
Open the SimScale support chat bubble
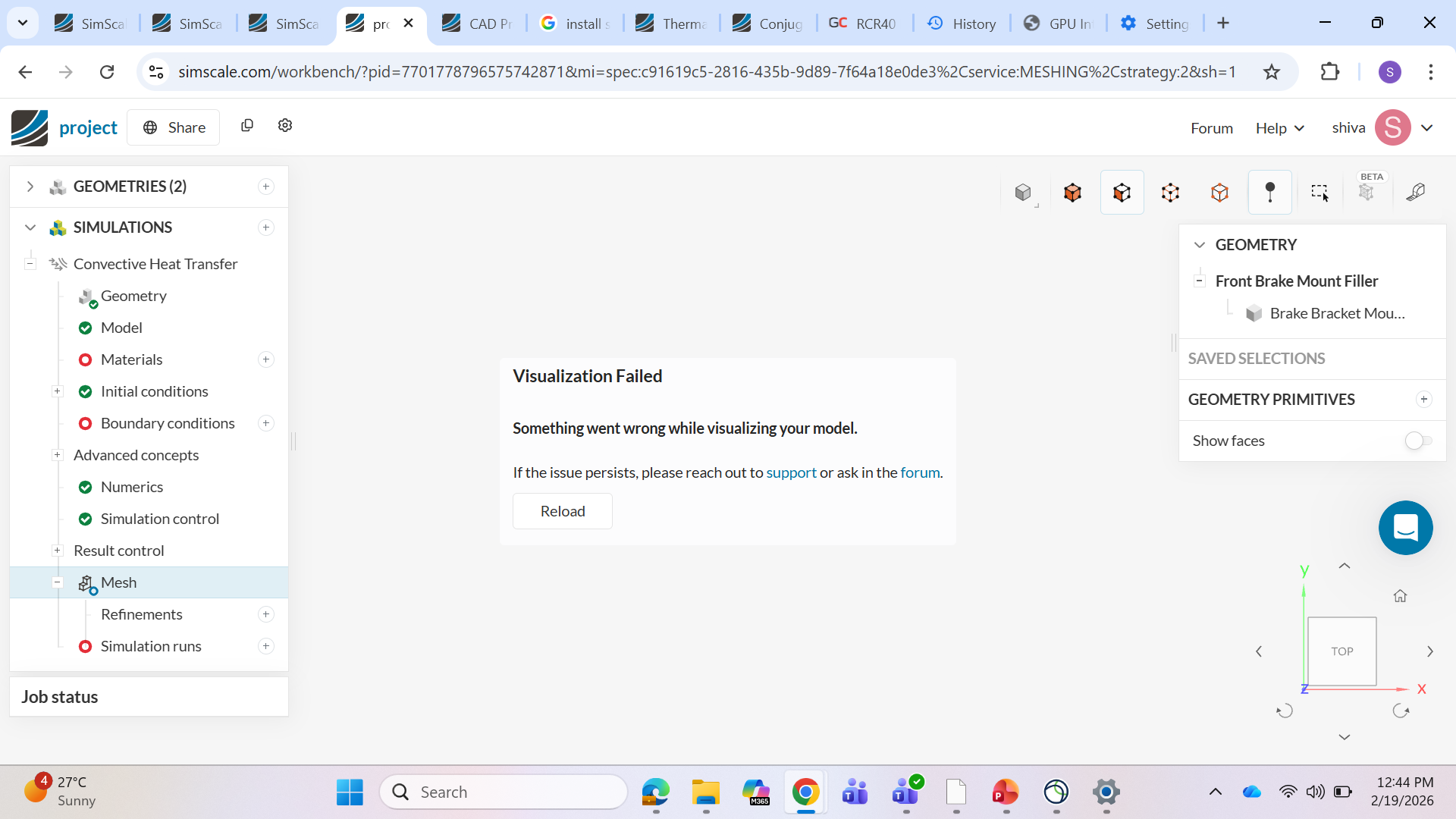tap(1405, 528)
